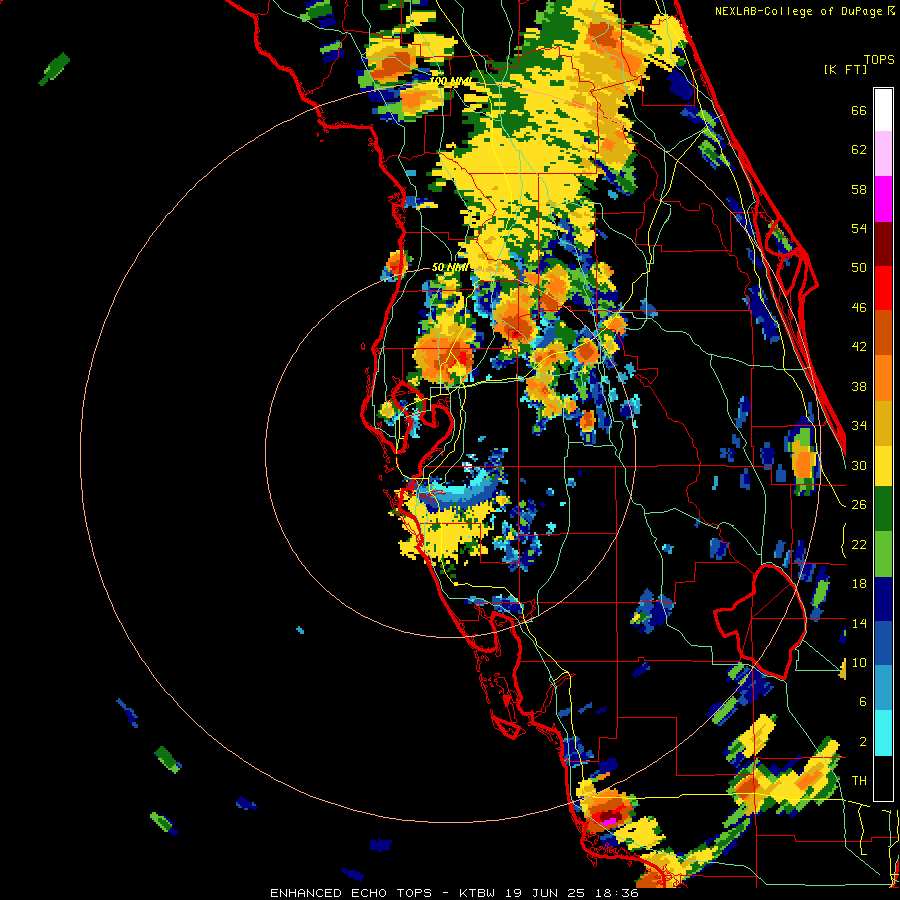The image size is (900, 900).
Task: Click the "TOPS" legend heading
Action: [879, 60]
